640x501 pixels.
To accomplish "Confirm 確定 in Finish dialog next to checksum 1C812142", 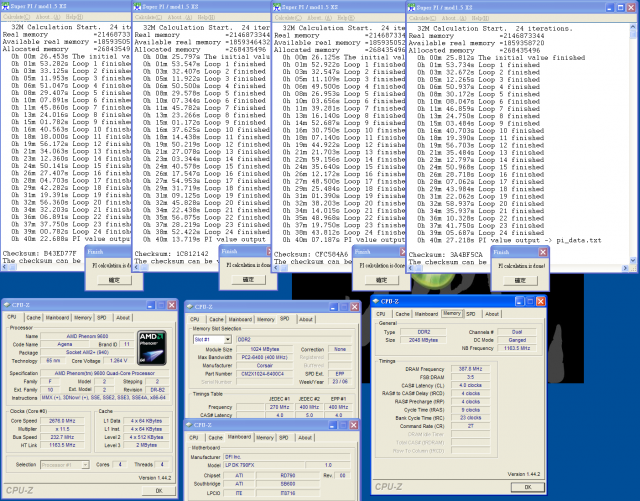I will 248,279.
